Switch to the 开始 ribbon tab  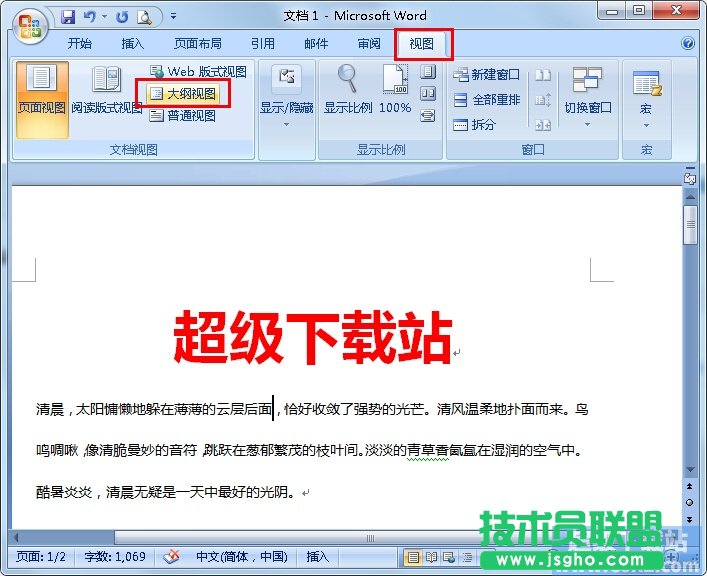click(79, 44)
